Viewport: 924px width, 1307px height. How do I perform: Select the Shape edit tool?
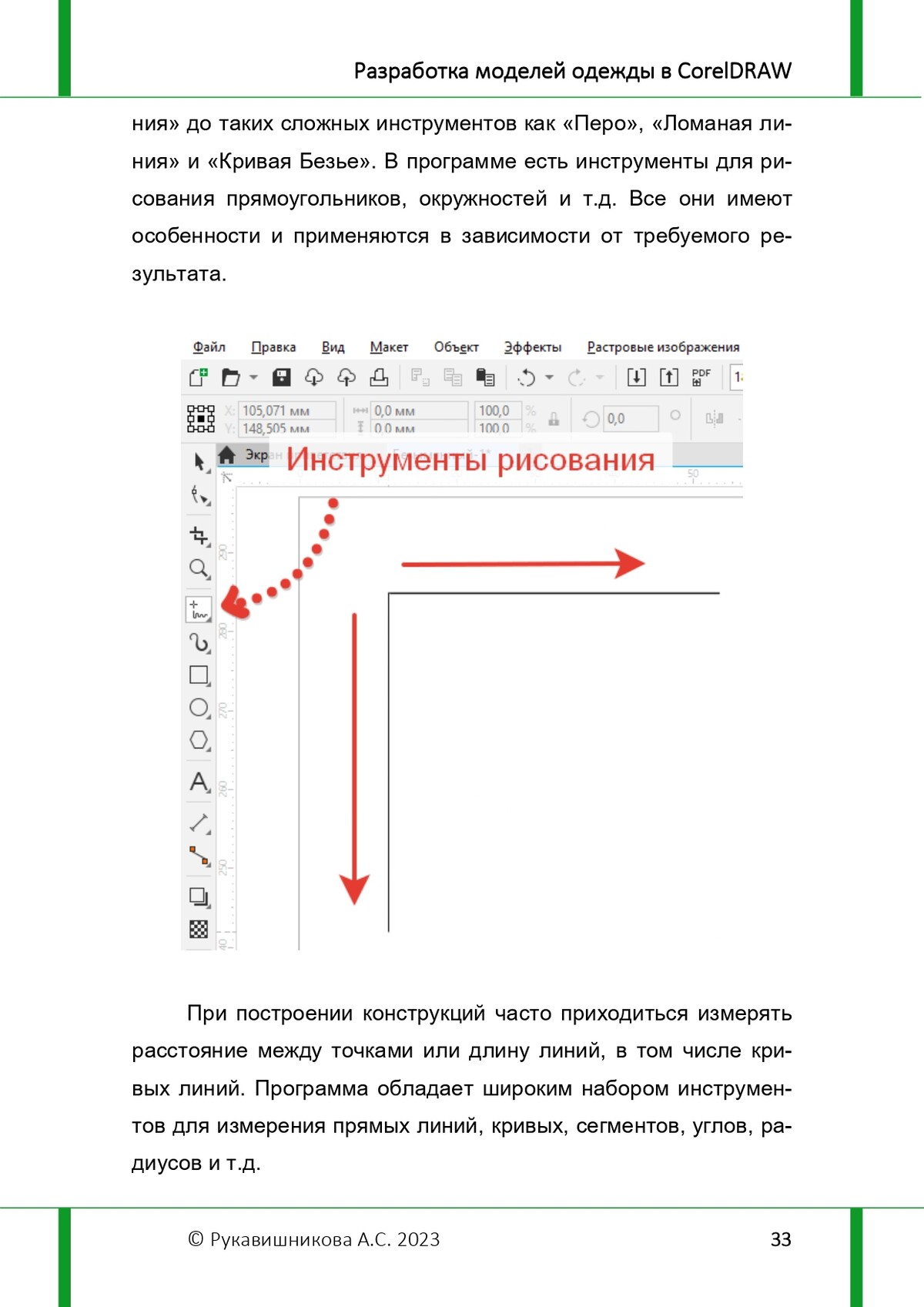[x=199, y=495]
